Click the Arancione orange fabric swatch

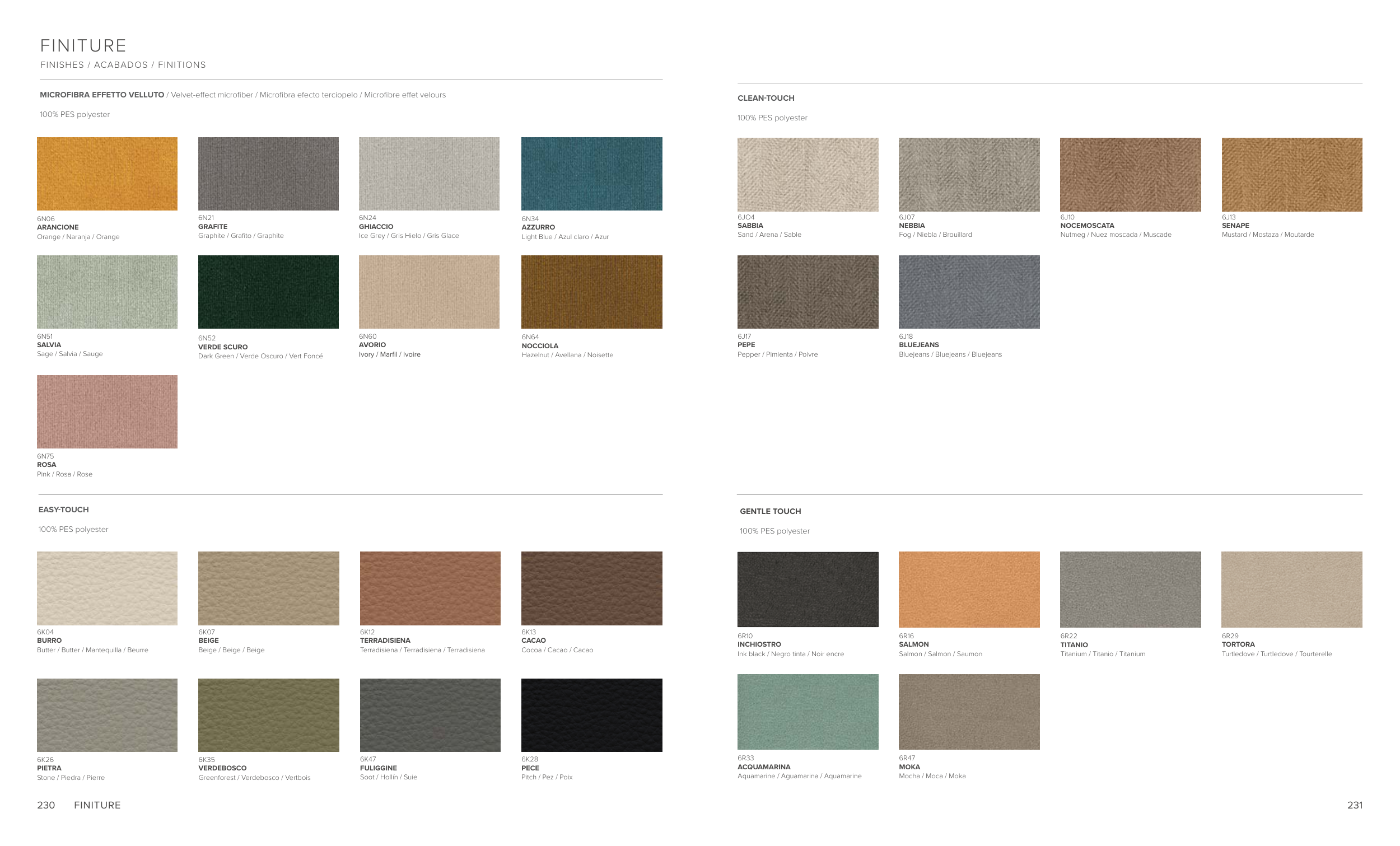pyautogui.click(x=107, y=174)
